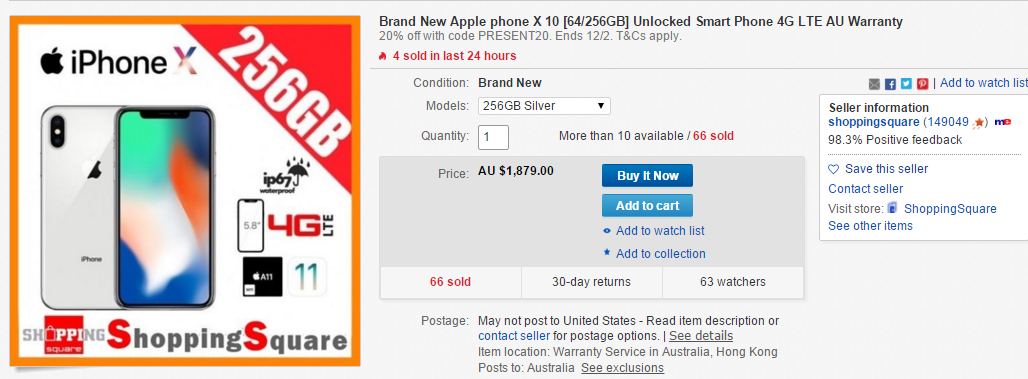Open the Models dropdown showing 256GB Silver
The image size is (1028, 379).
coord(544,106)
